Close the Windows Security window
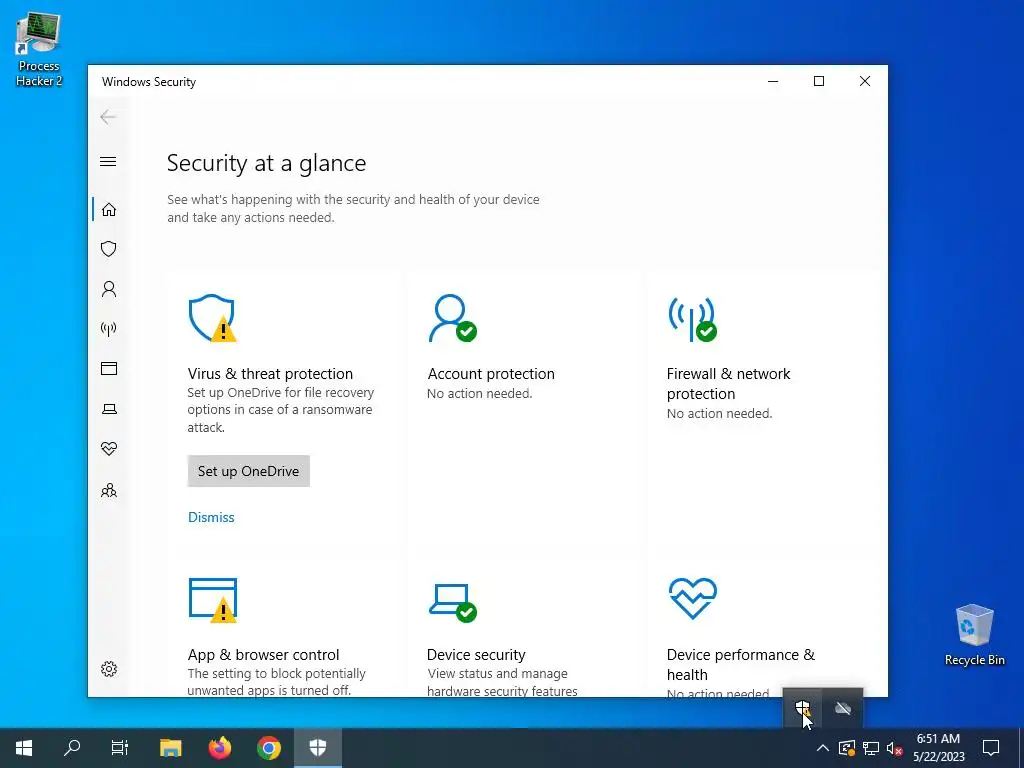1024x768 pixels. coord(865,81)
